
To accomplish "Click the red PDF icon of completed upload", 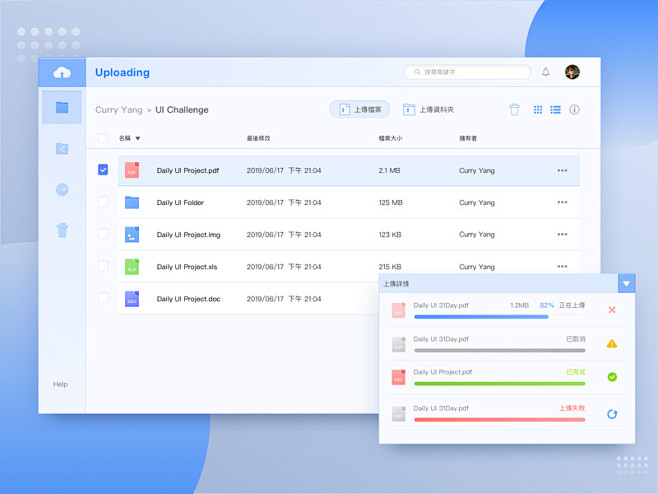I will 398,377.
